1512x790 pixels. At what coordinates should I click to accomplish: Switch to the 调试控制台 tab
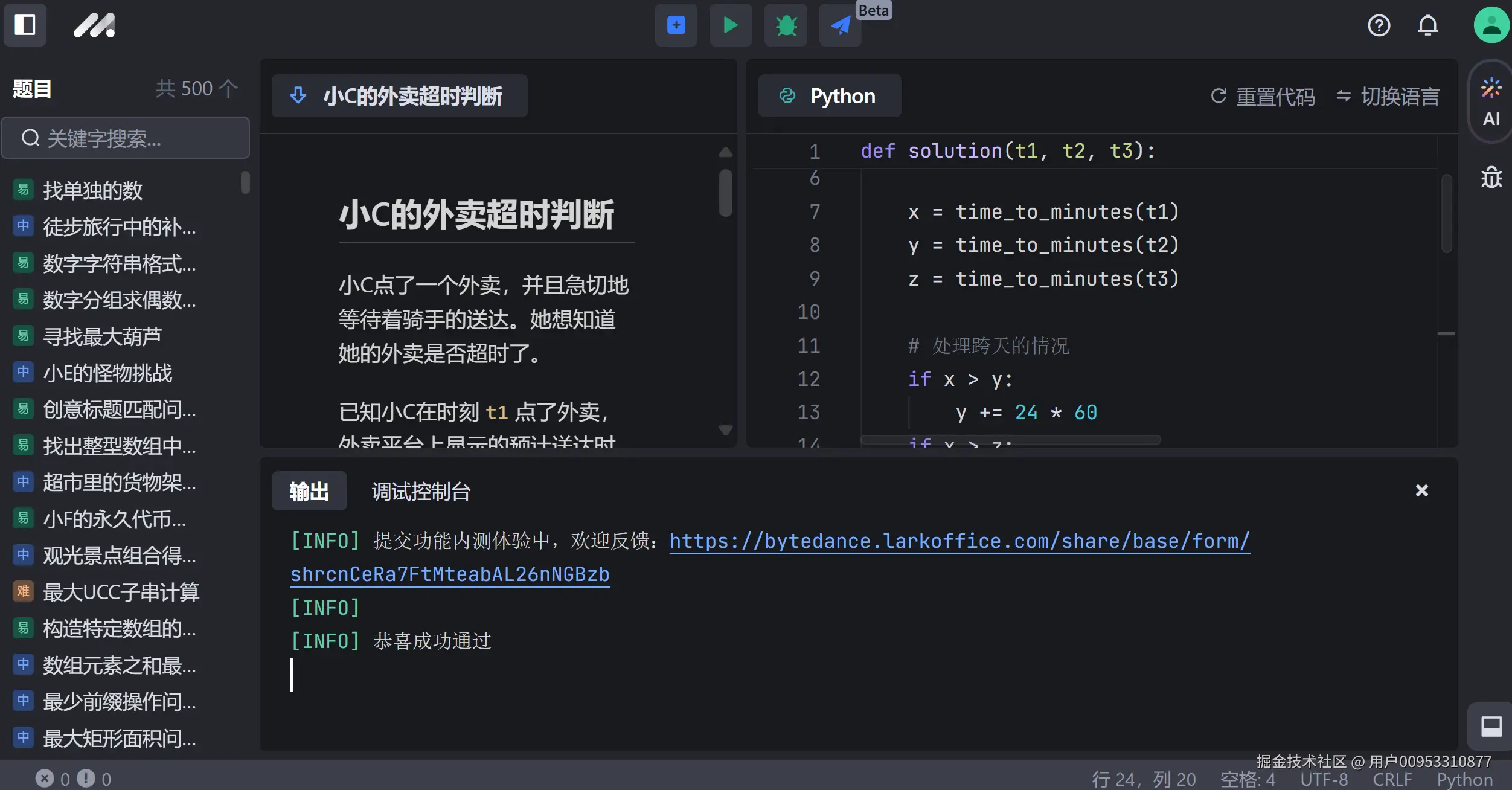tap(421, 491)
